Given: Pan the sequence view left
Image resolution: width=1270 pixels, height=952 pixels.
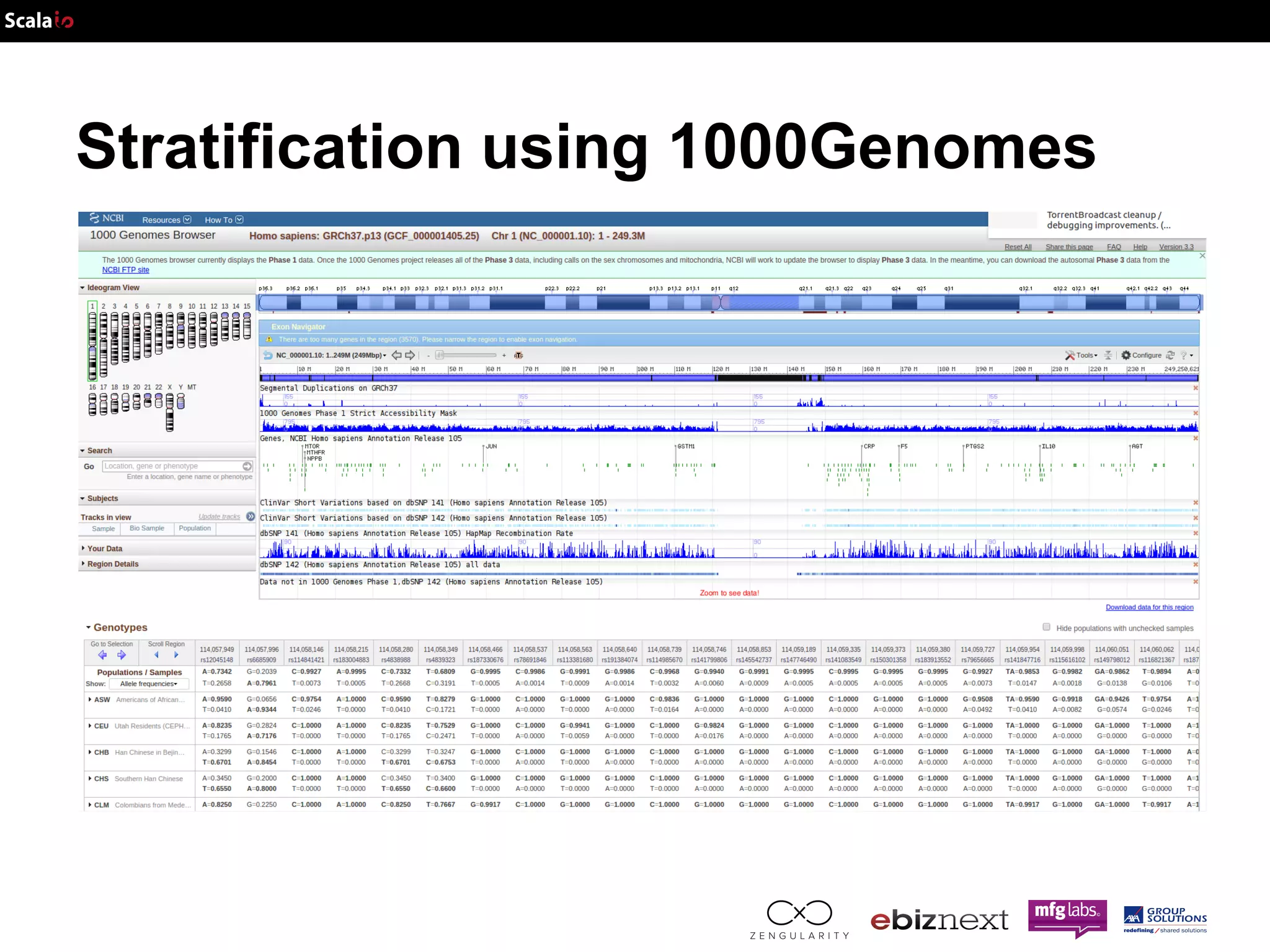Looking at the screenshot, I should click(397, 355).
